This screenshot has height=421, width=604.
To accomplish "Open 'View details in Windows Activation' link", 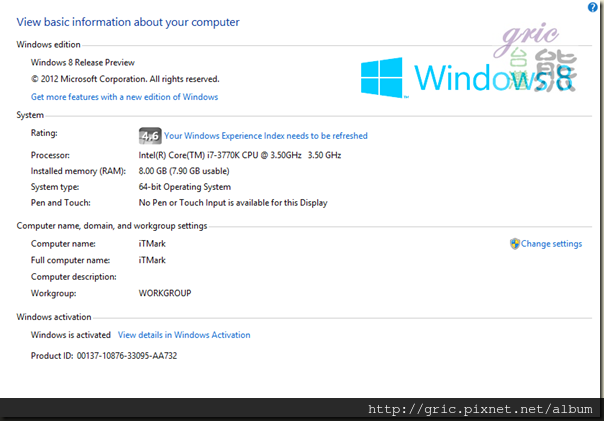I will (x=184, y=335).
